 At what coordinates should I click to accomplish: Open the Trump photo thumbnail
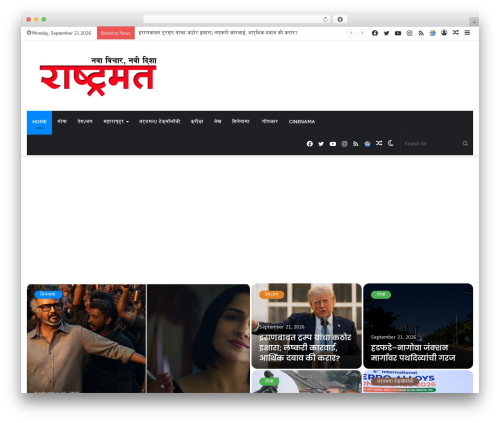pyautogui.click(x=307, y=326)
